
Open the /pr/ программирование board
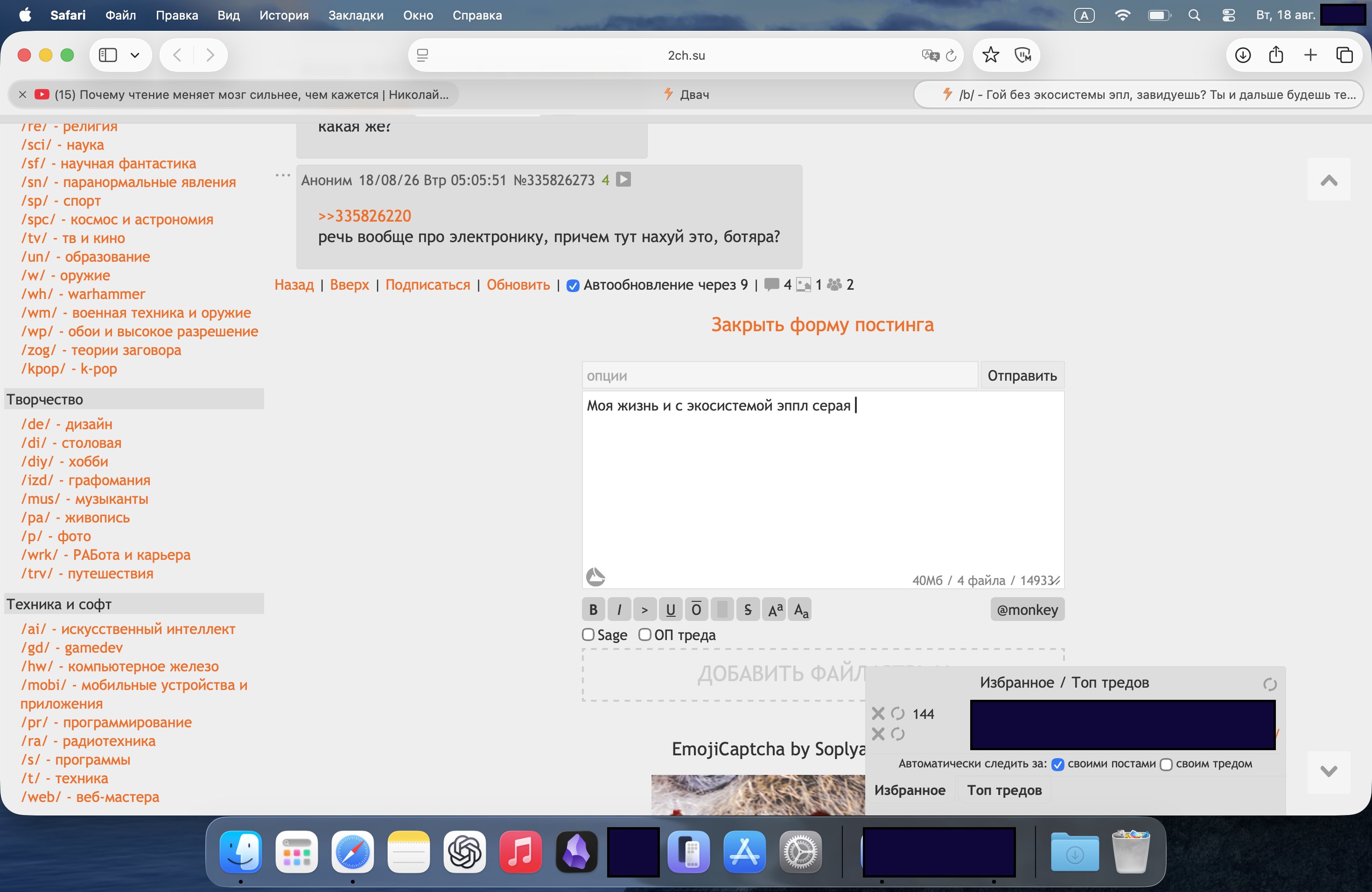point(106,723)
